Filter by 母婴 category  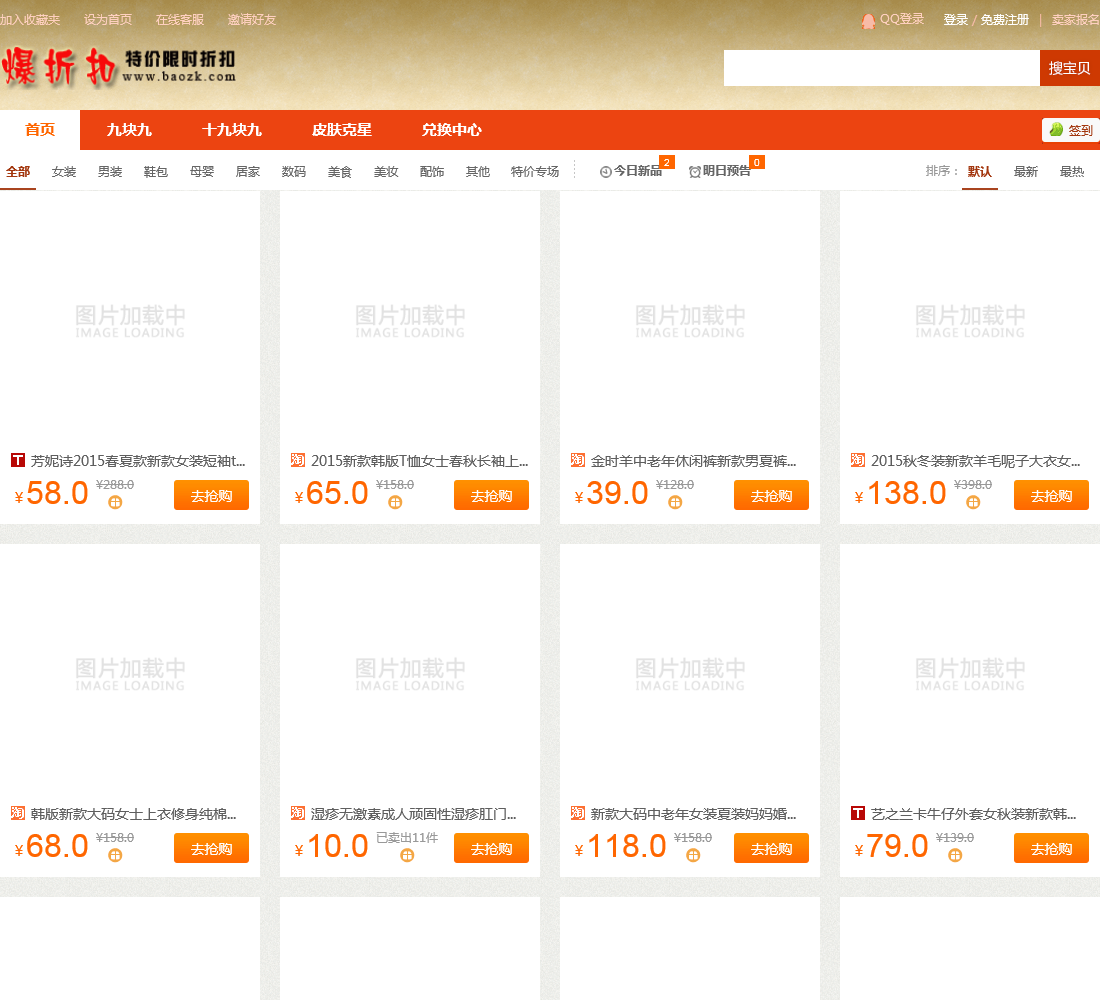[x=202, y=172]
